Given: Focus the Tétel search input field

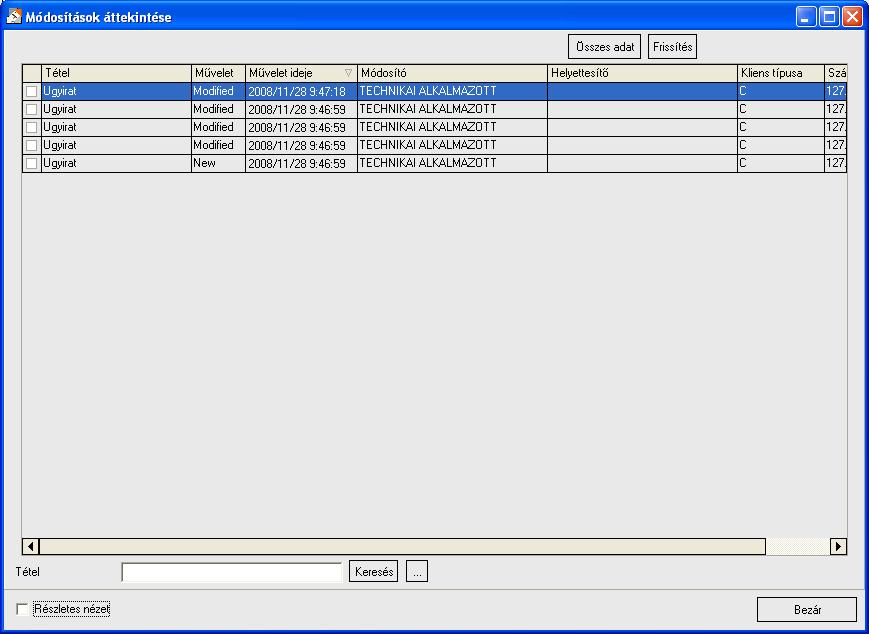Looking at the screenshot, I should point(232,571).
